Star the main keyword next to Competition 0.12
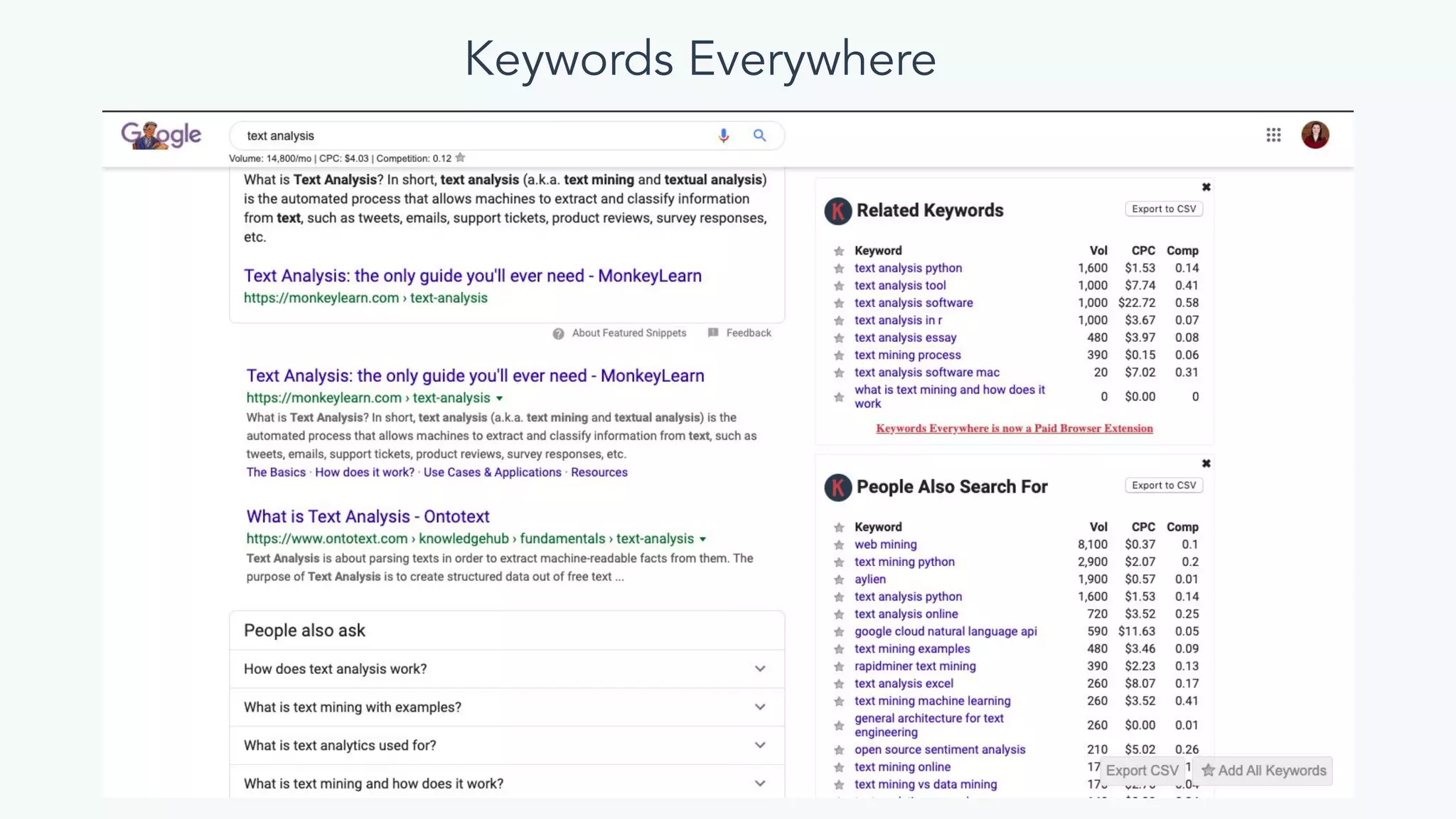 (x=460, y=158)
